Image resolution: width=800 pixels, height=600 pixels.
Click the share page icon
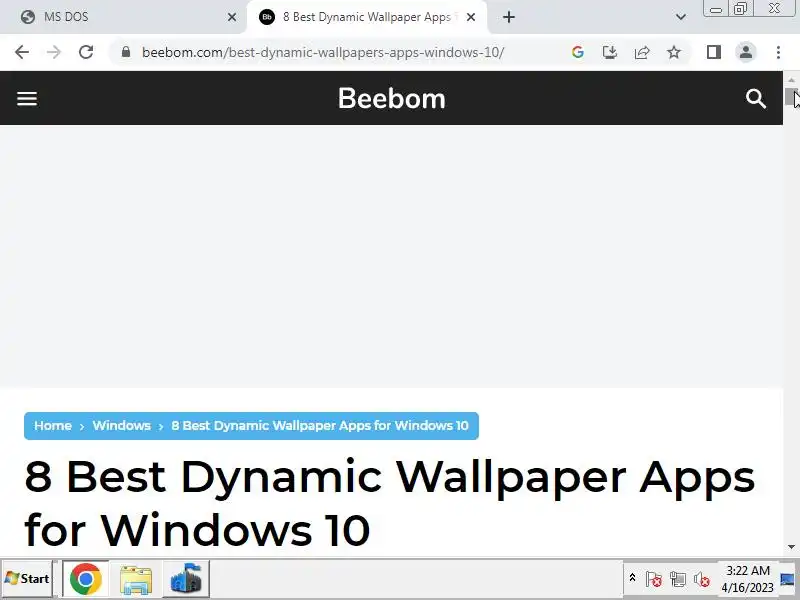pos(642,52)
